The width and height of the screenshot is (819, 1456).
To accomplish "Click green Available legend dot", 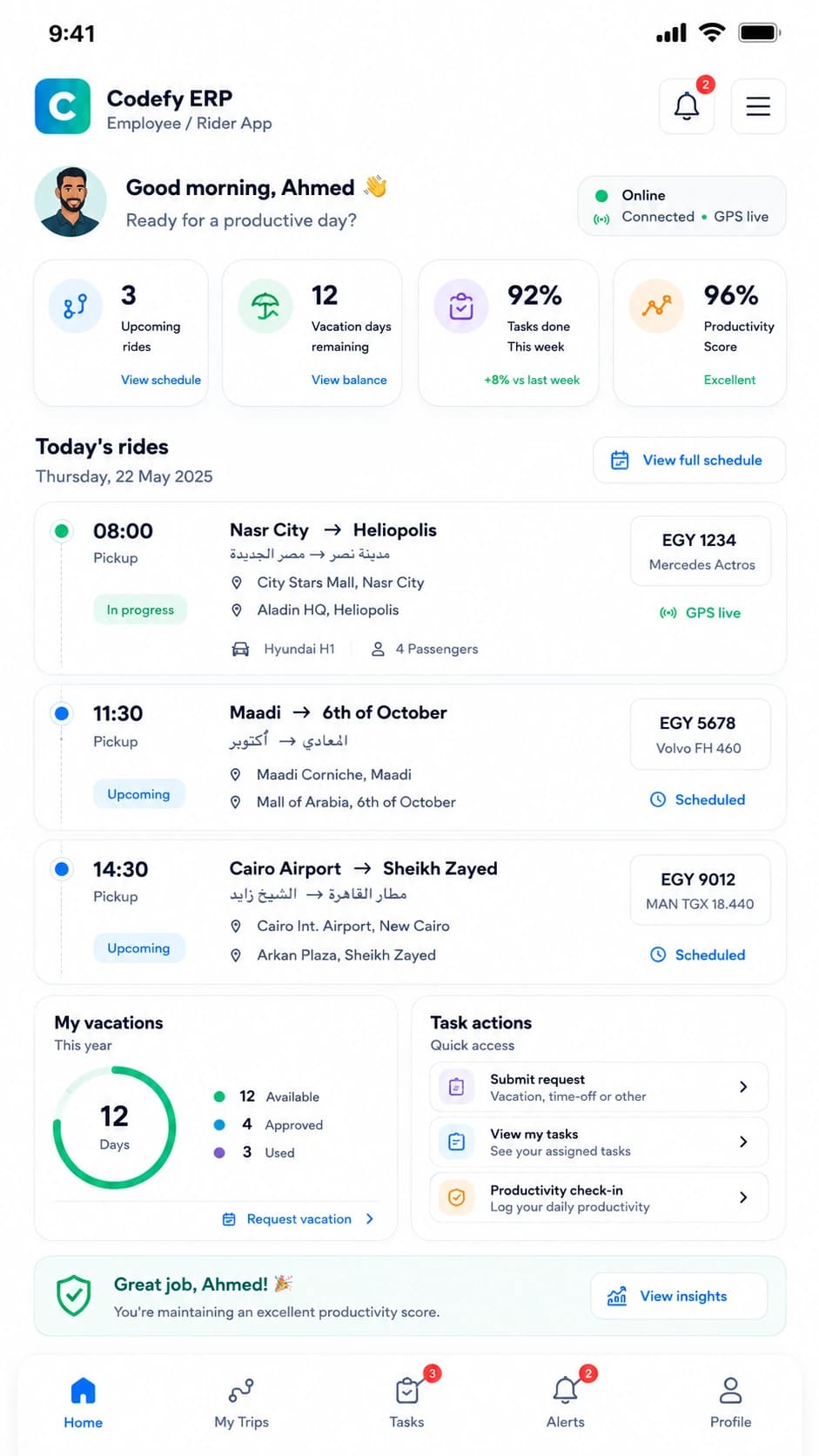I will pos(219,1096).
